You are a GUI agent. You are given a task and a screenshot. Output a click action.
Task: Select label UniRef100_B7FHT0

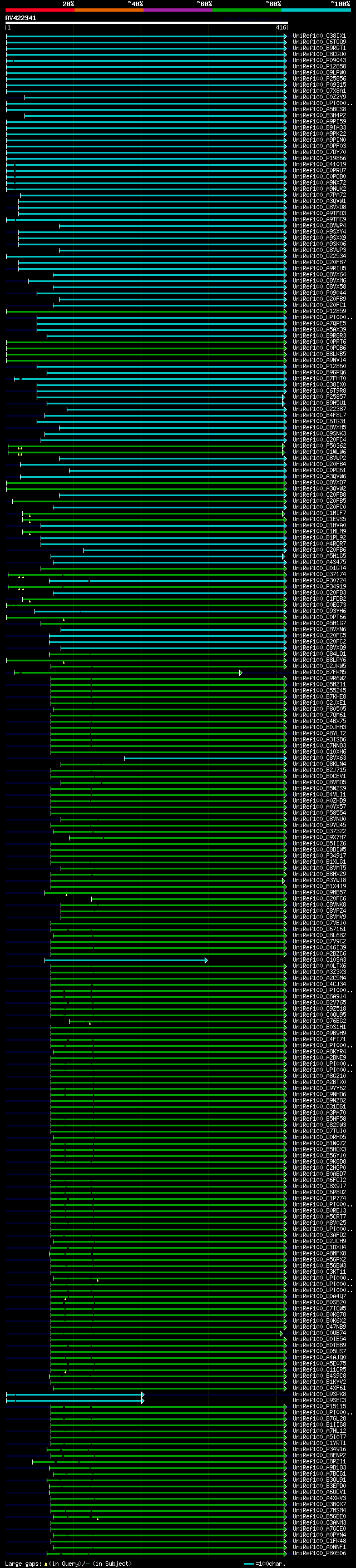pyautogui.click(x=319, y=379)
